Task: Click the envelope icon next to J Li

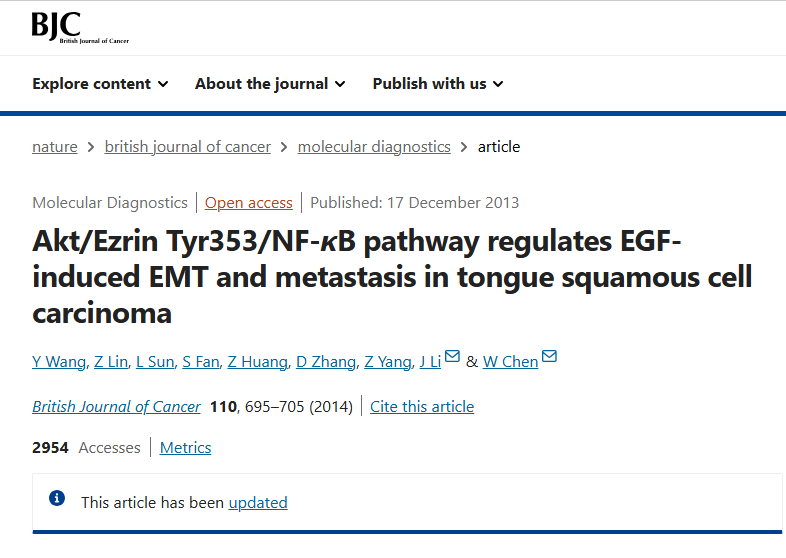Action: click(x=452, y=356)
